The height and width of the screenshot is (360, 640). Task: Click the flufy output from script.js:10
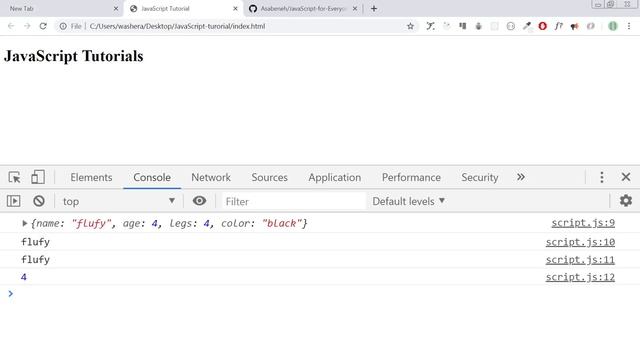(35, 242)
